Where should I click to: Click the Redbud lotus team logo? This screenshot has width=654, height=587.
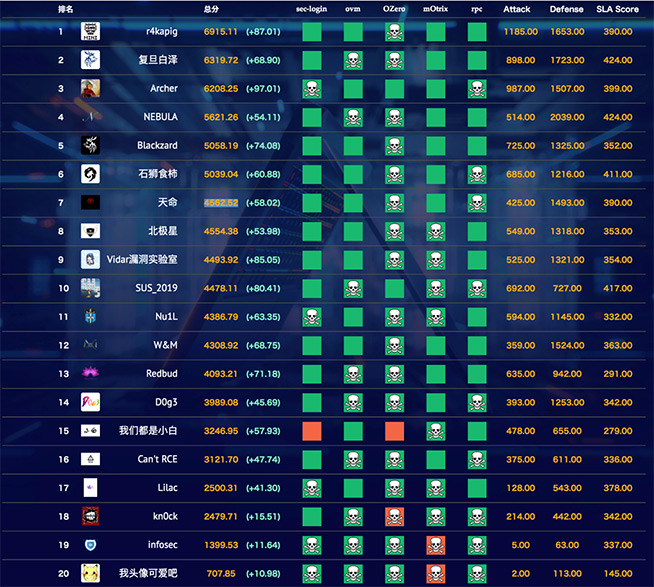[90, 374]
